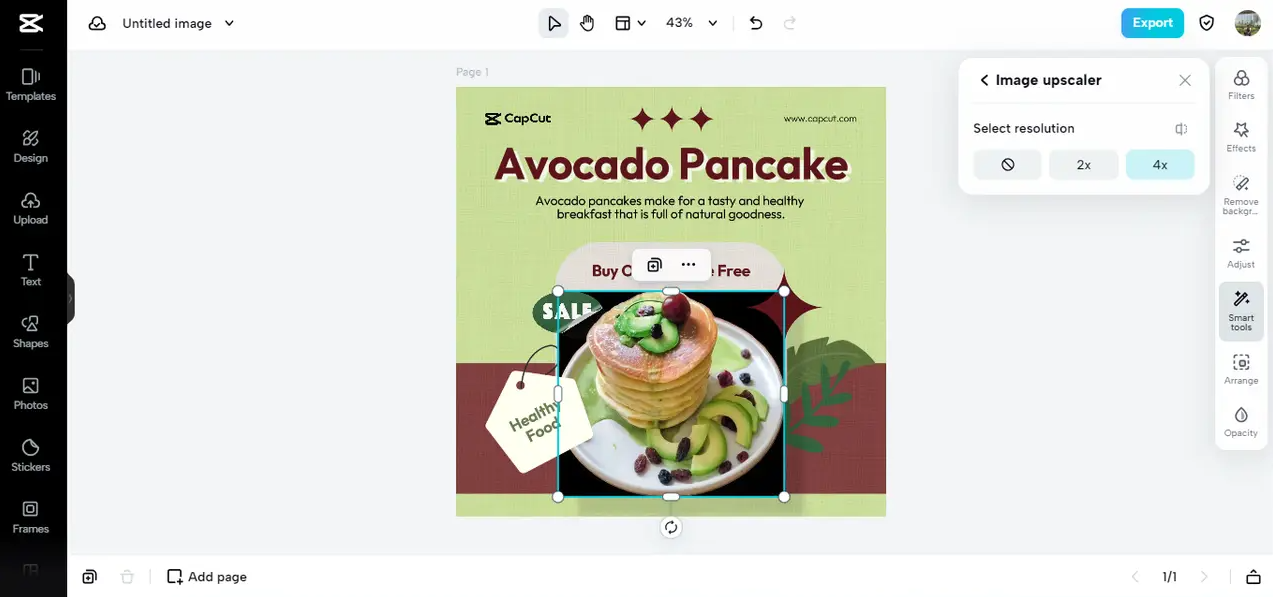Open the Opacity tool
The image size is (1273, 597).
tap(1241, 422)
